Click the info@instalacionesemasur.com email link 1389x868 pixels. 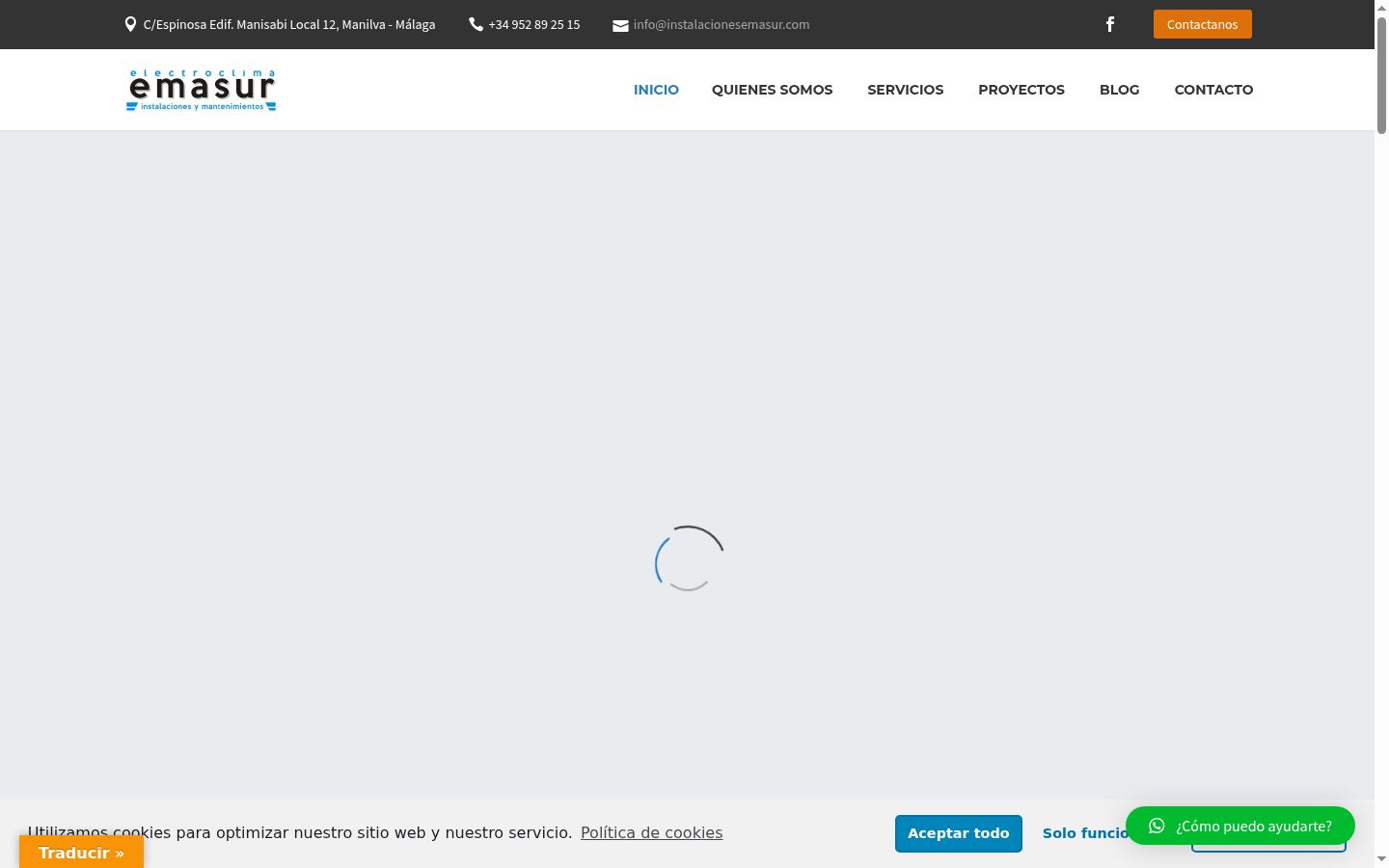pyautogui.click(x=722, y=24)
